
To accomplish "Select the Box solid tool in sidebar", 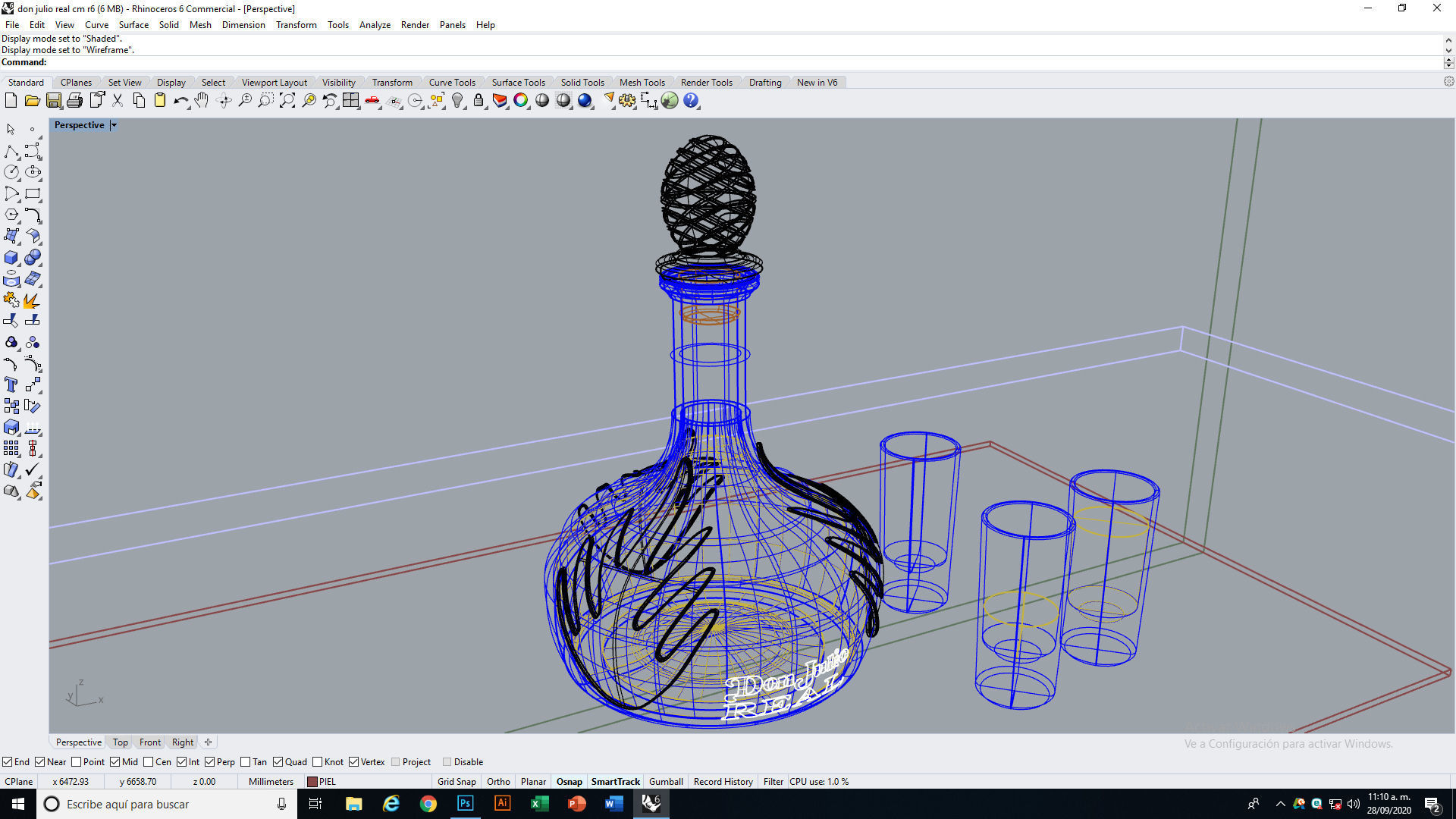I will tap(11, 258).
